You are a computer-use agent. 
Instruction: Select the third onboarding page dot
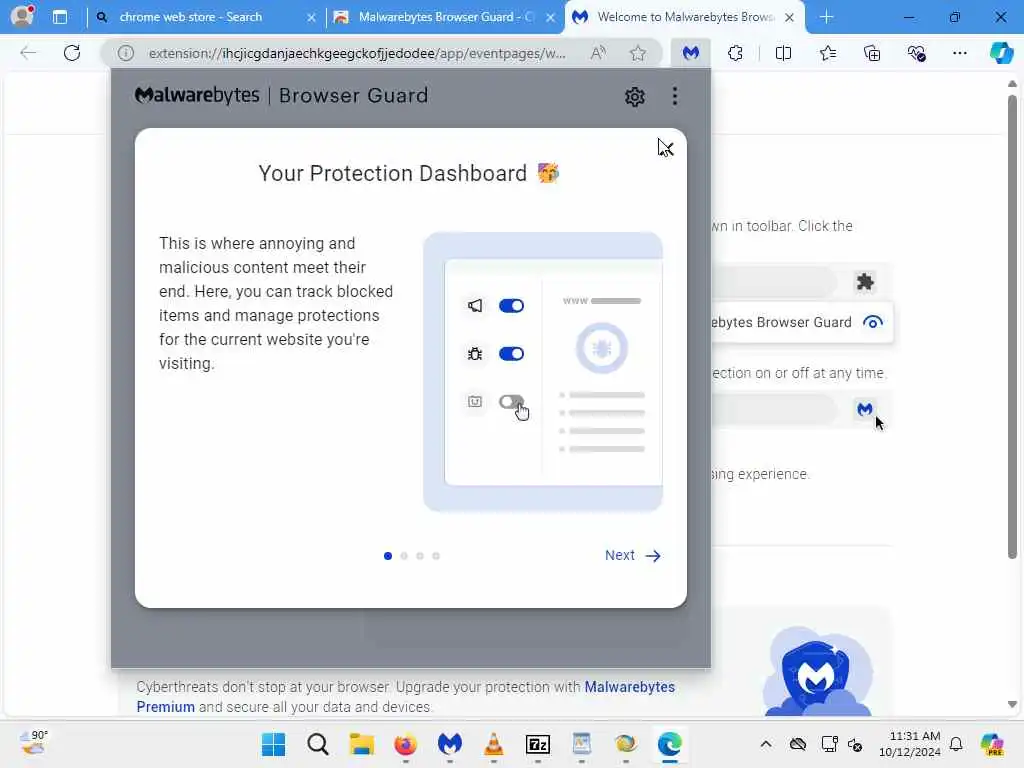[420, 556]
